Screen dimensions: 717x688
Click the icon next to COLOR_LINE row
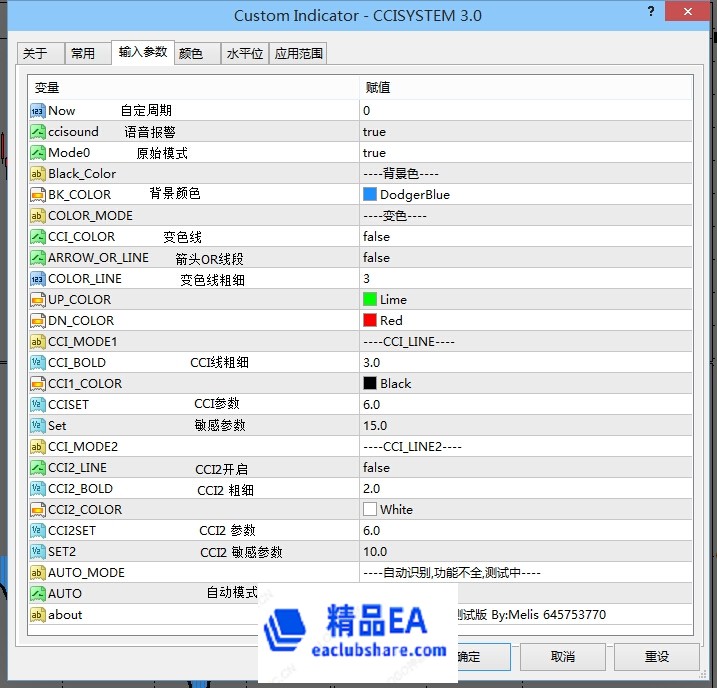38,279
